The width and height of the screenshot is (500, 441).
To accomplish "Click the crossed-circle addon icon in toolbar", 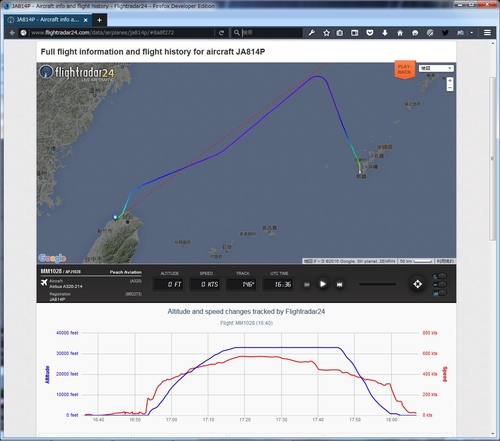I will pyautogui.click(x=430, y=33).
